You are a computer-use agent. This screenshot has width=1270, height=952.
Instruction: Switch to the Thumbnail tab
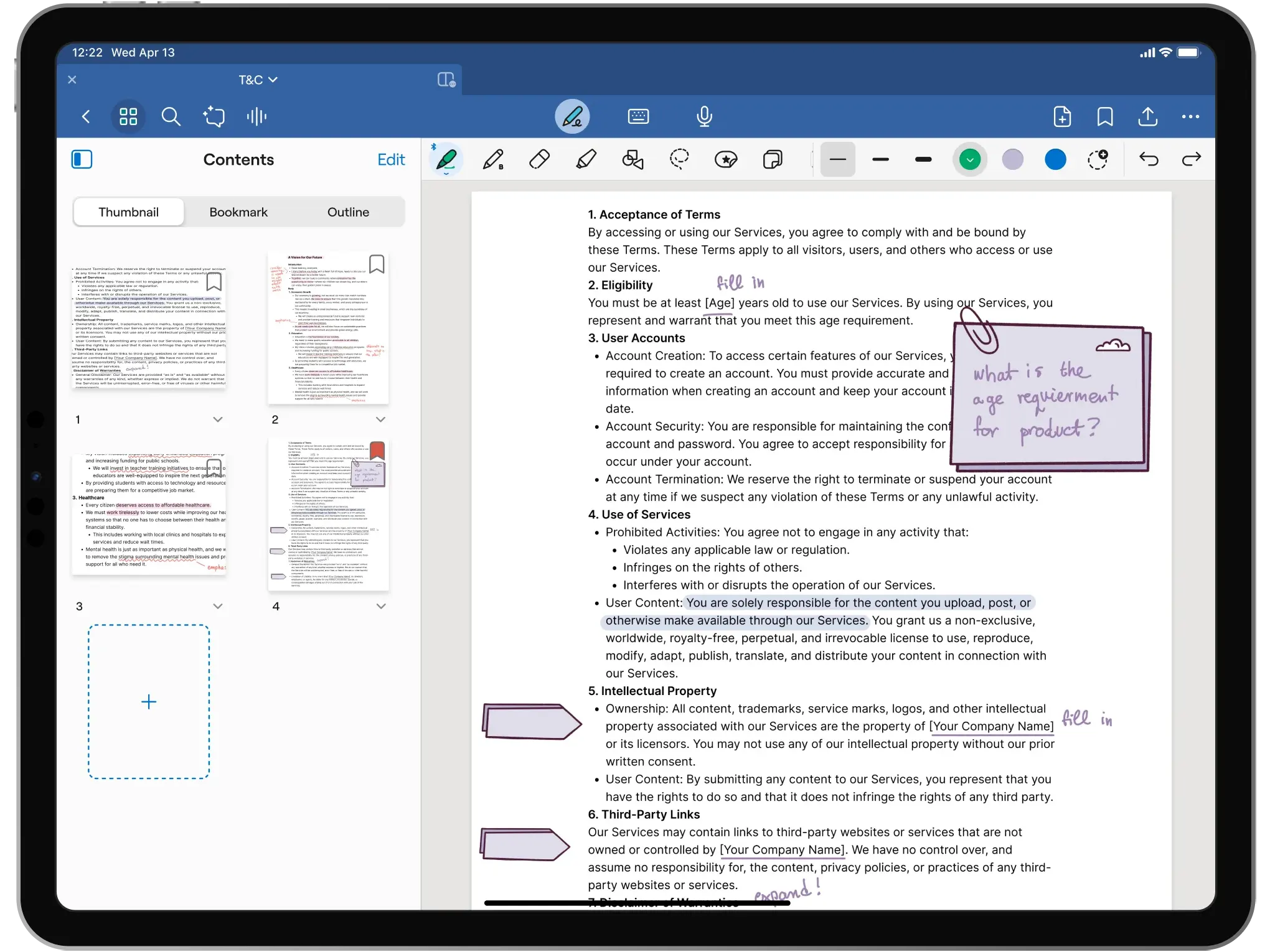[x=128, y=212]
